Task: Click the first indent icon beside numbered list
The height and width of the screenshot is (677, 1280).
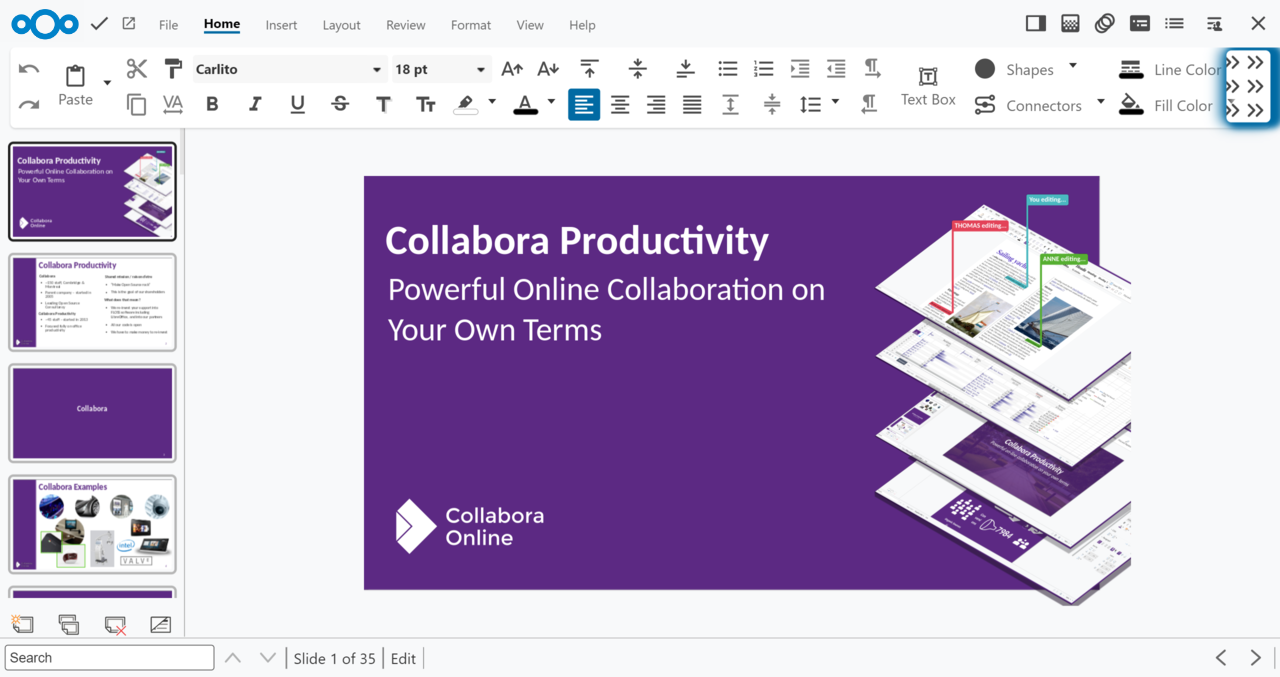Action: [x=800, y=69]
